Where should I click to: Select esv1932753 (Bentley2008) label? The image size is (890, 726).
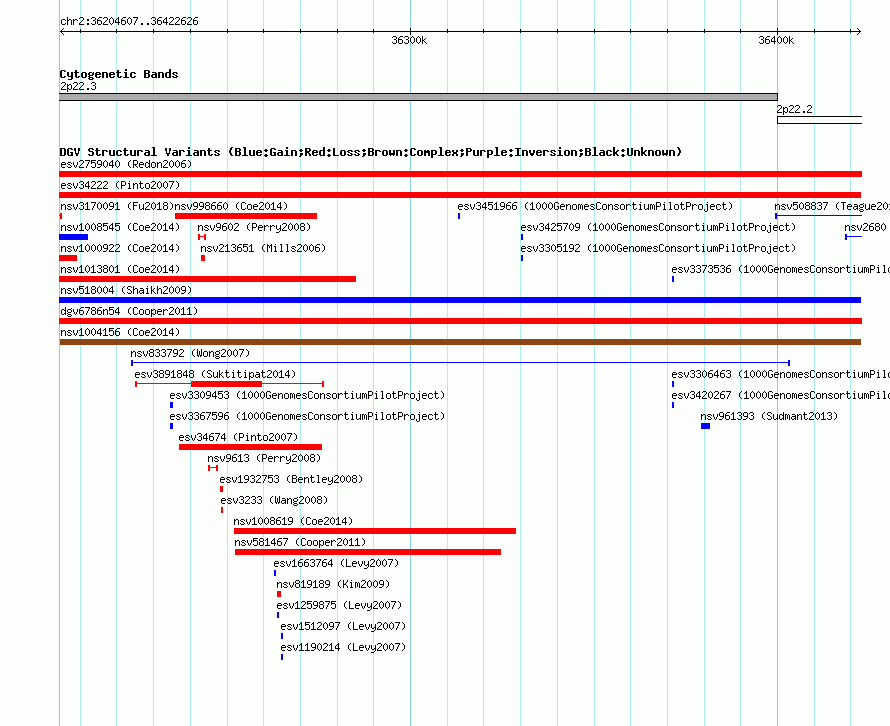coord(291,479)
